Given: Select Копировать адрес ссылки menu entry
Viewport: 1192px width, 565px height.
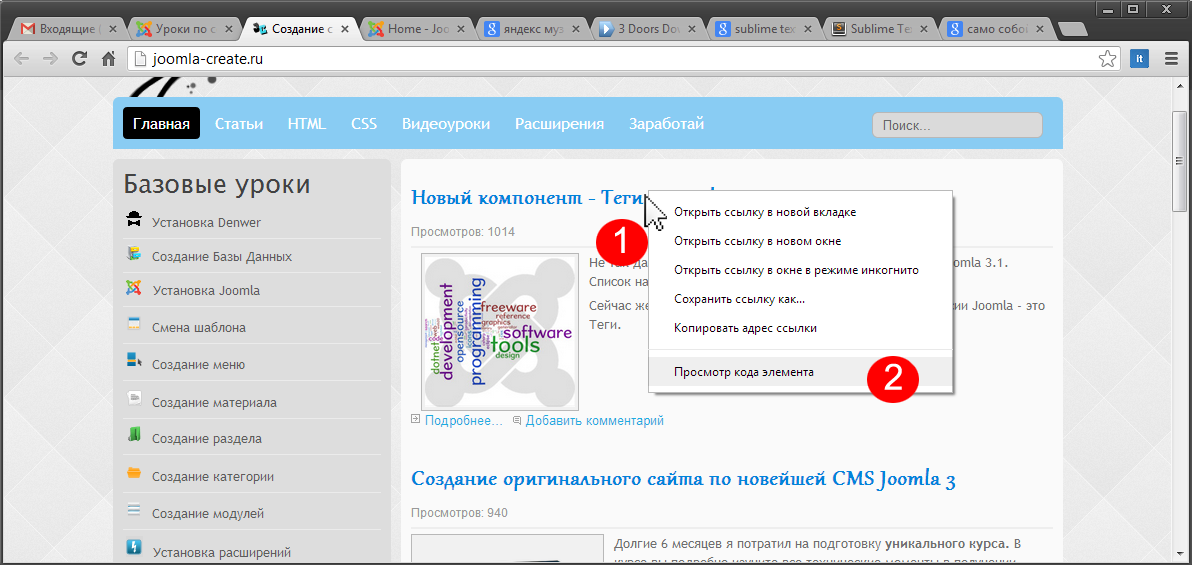Looking at the screenshot, I should coord(745,328).
